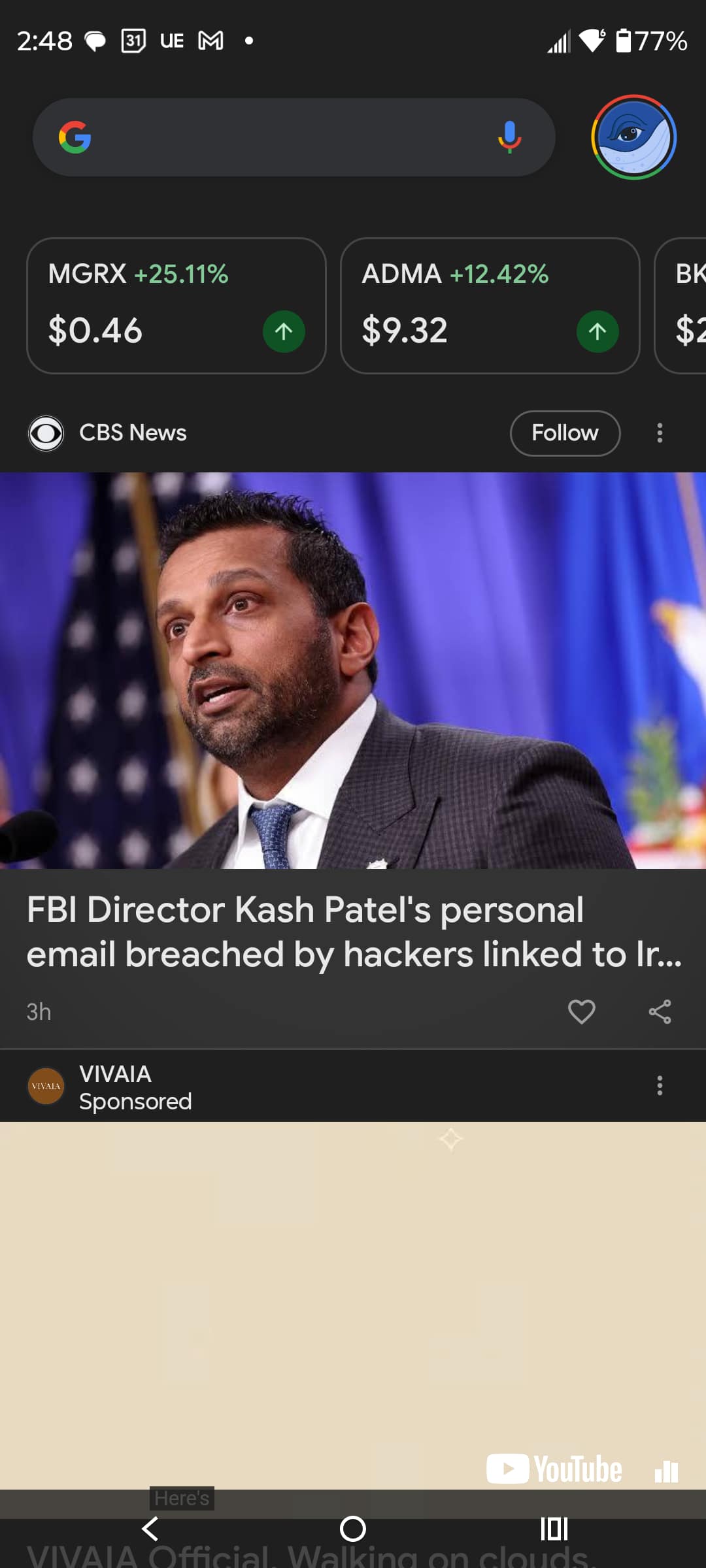This screenshot has width=706, height=1568.
Task: Tap the CBS News publisher name
Action: point(133,433)
